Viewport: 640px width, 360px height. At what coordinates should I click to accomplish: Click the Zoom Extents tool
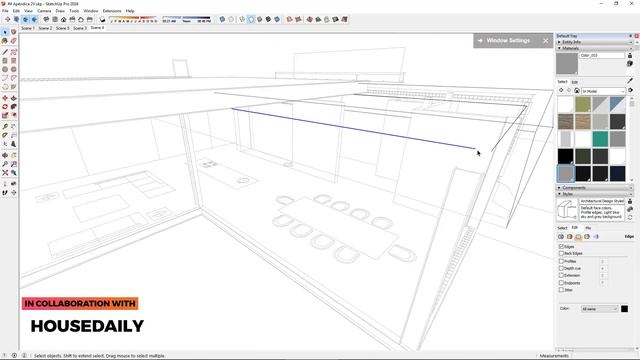point(5,173)
